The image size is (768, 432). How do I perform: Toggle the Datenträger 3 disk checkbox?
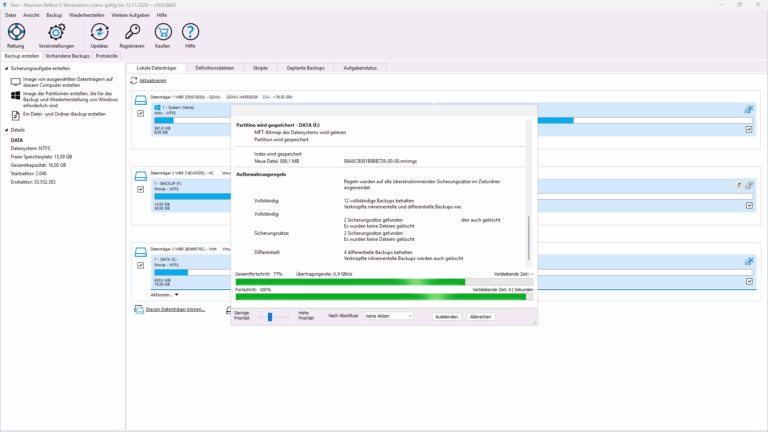pos(141,265)
